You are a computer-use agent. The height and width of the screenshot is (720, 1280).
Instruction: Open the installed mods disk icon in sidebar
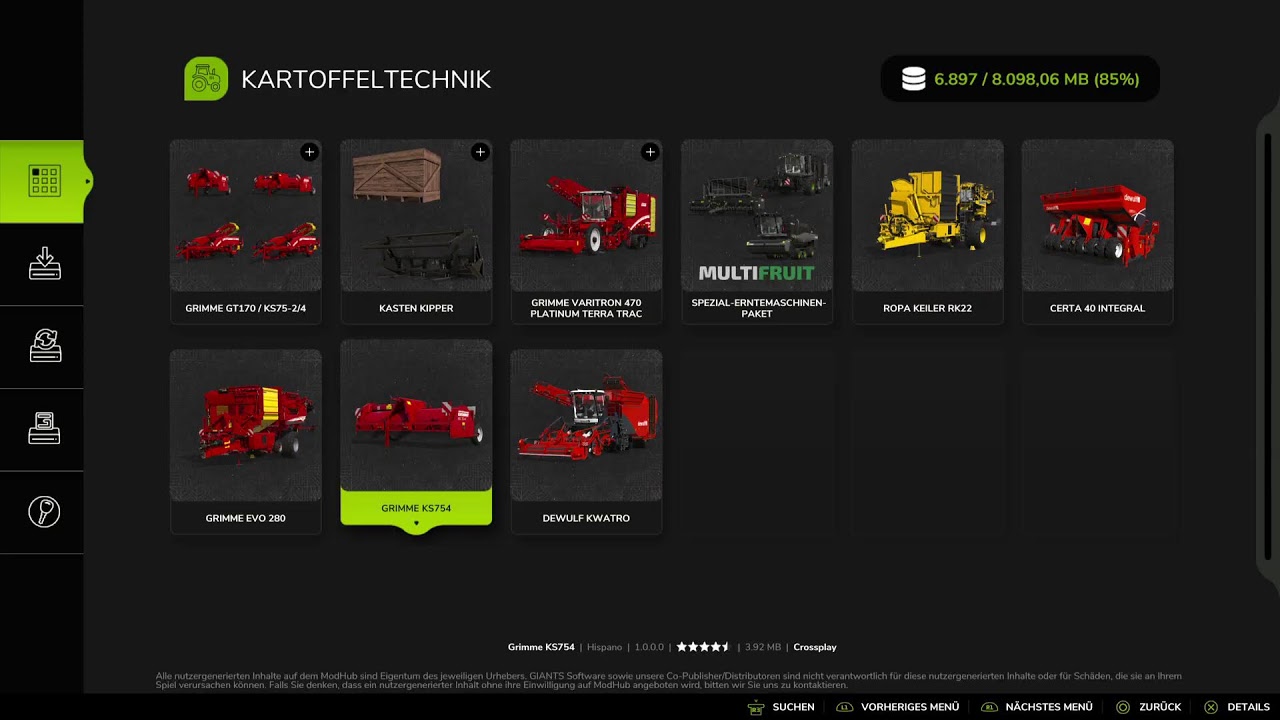44,429
